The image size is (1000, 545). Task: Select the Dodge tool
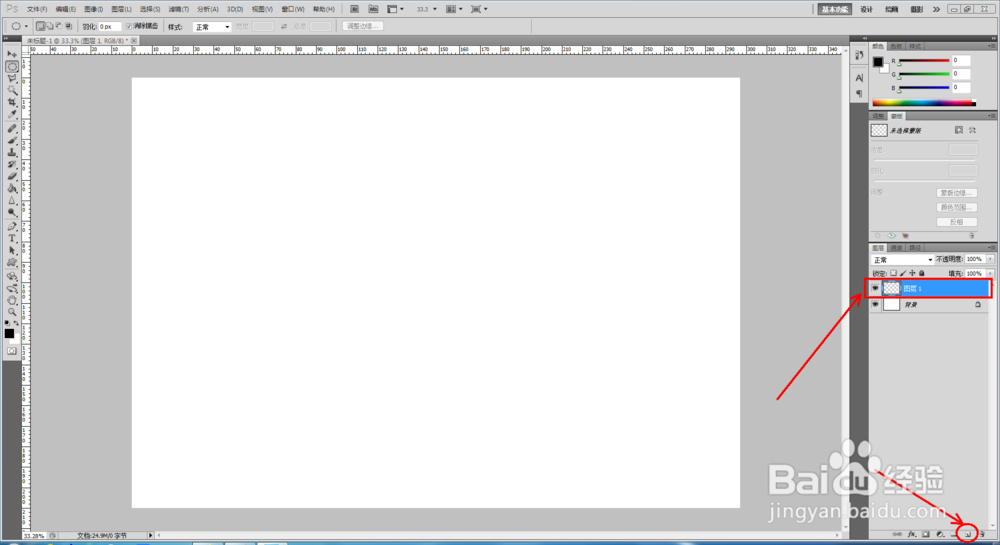coord(11,213)
